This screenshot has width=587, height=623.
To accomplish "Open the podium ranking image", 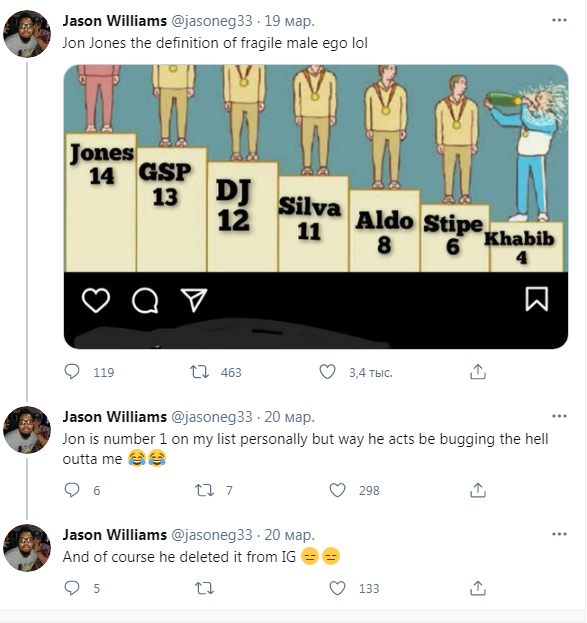I will [316, 207].
